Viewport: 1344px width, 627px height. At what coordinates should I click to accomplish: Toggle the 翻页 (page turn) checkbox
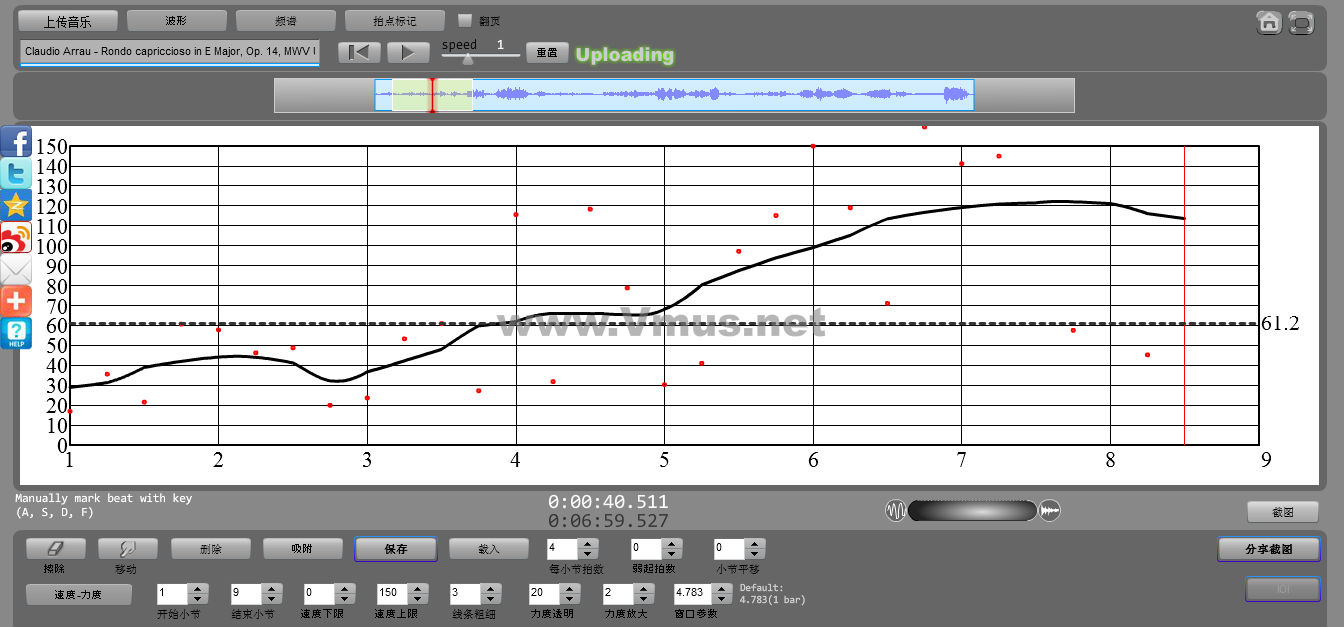tap(464, 20)
